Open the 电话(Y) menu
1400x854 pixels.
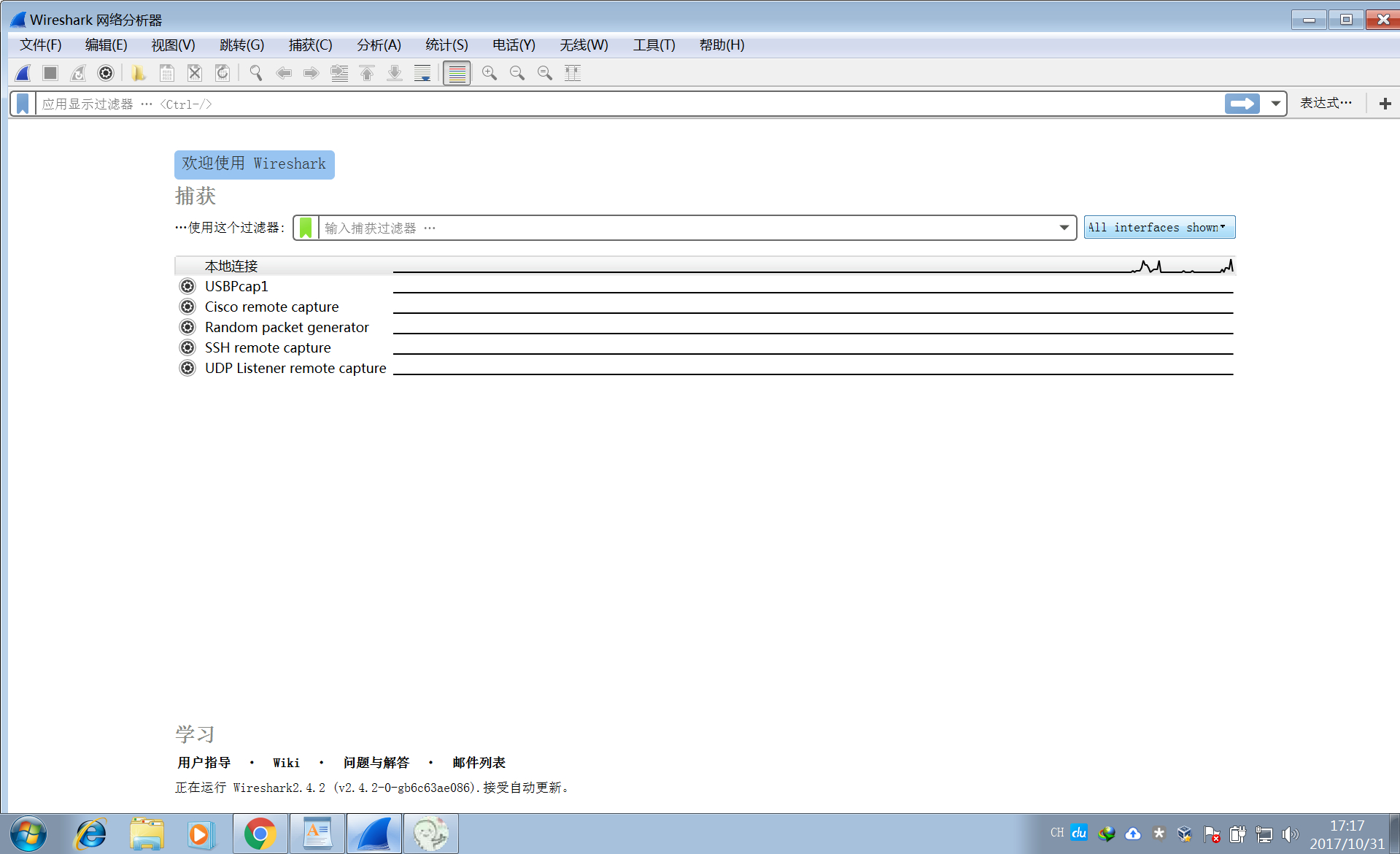point(514,45)
